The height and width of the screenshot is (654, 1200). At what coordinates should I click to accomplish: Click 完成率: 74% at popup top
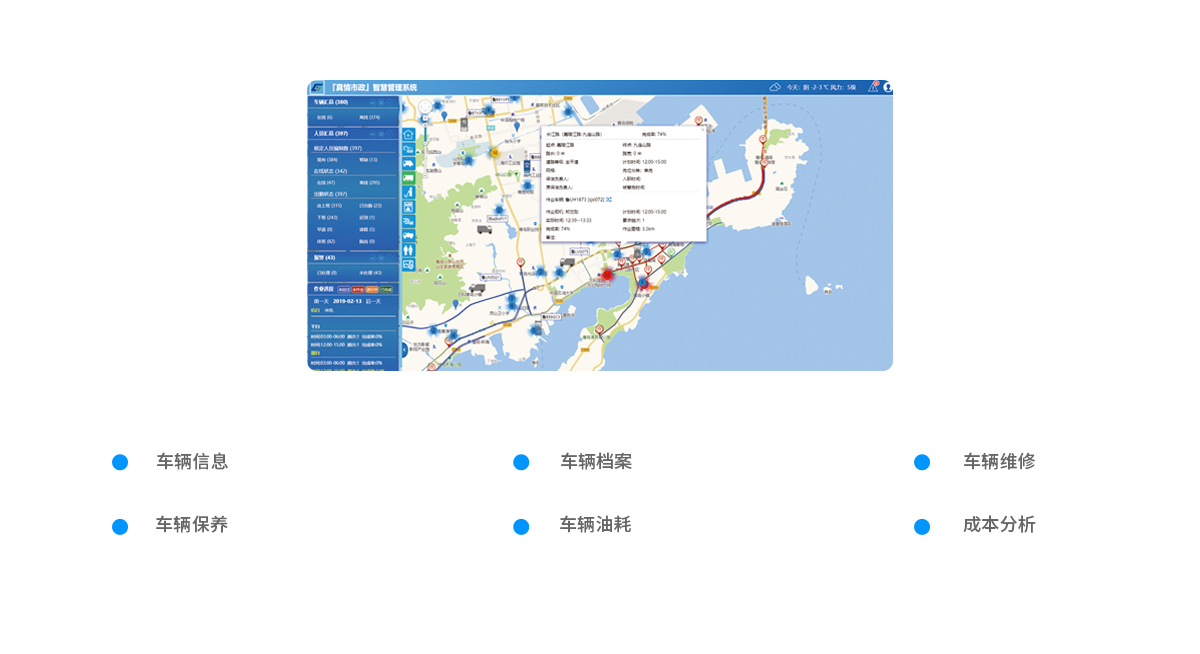pos(654,134)
